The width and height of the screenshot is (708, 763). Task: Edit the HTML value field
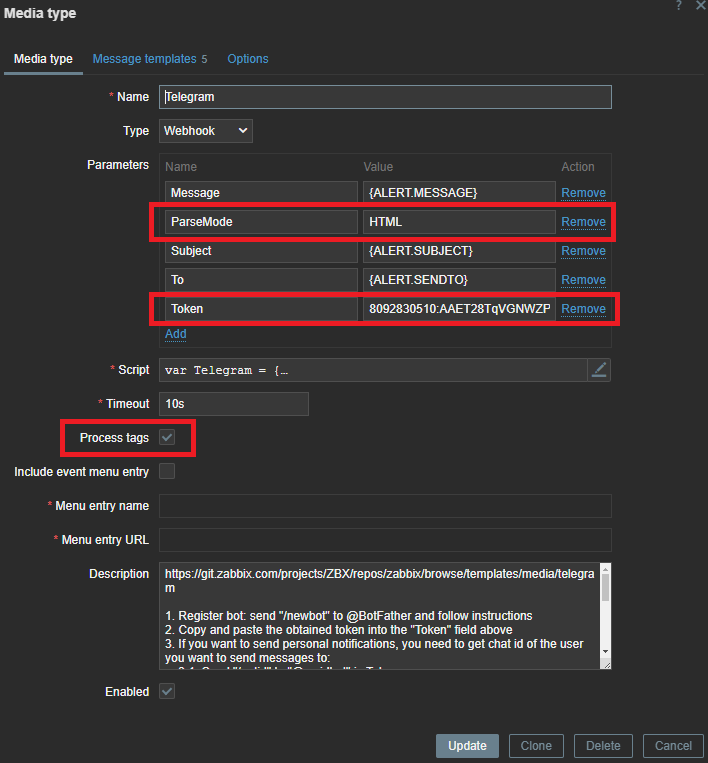(x=459, y=222)
